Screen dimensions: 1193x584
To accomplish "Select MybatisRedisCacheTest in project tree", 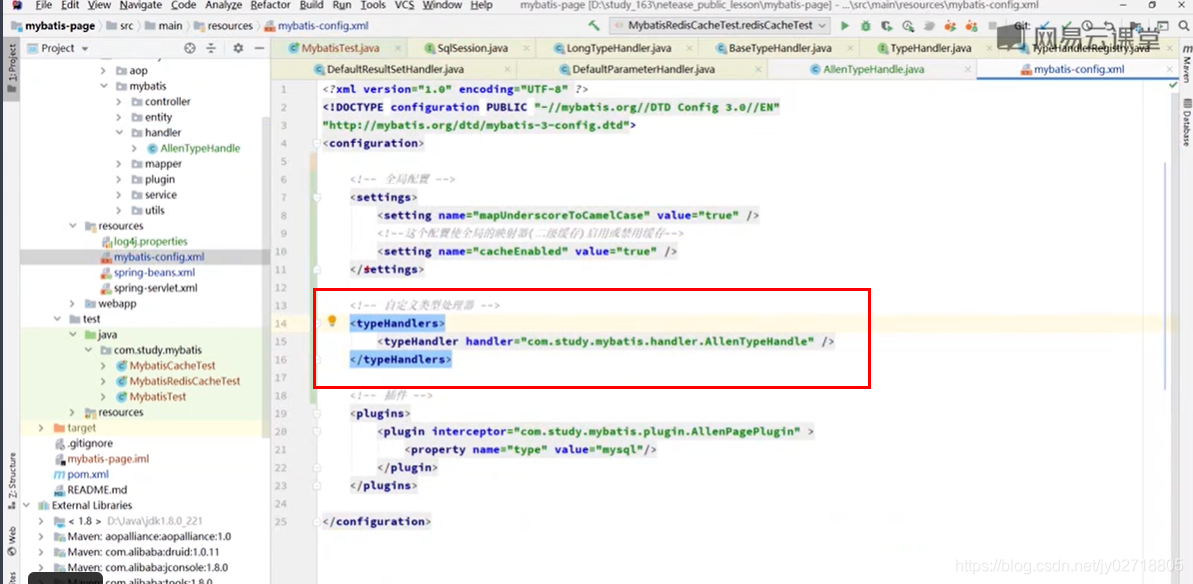I will click(x=184, y=381).
